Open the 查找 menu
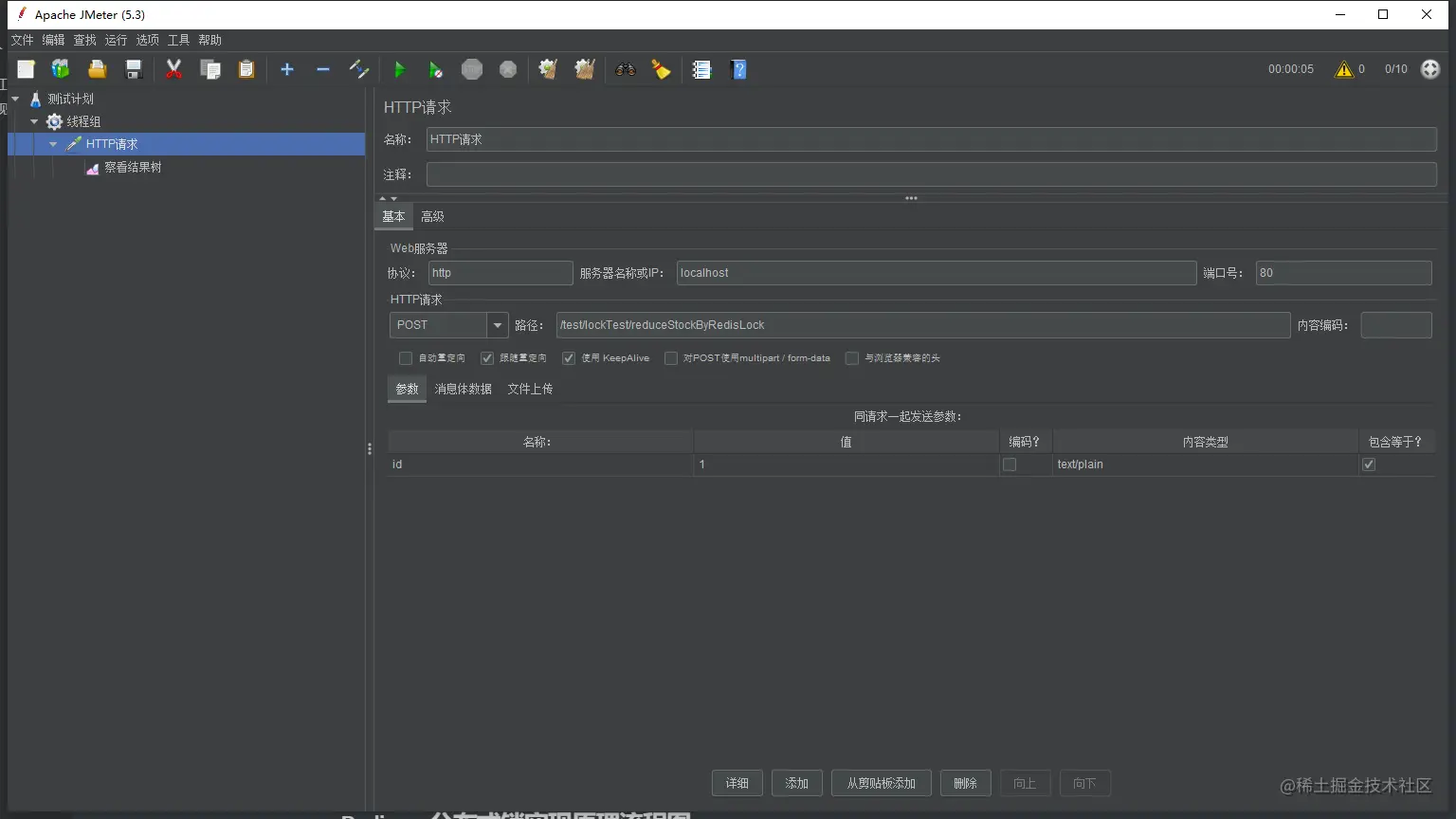The width and height of the screenshot is (1456, 819). tap(85, 40)
